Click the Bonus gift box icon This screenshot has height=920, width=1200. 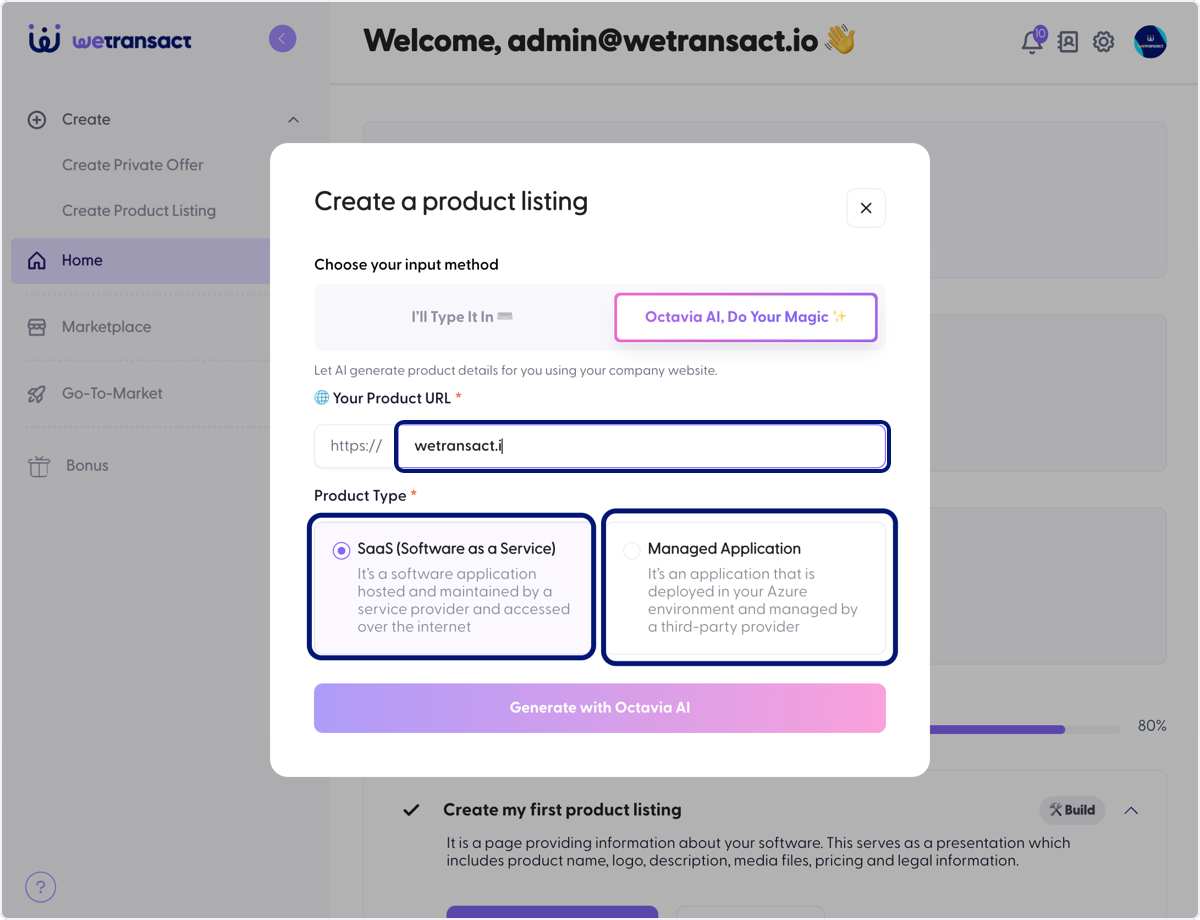[39, 466]
